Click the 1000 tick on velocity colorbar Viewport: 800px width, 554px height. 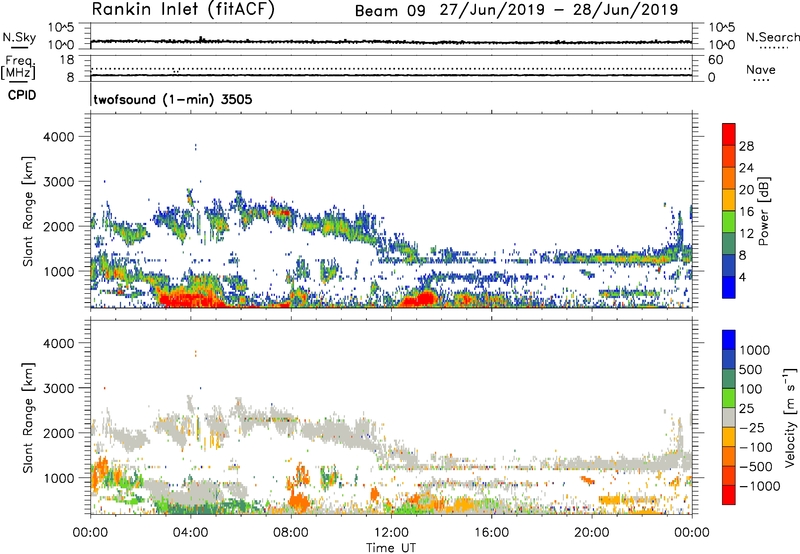[755, 350]
